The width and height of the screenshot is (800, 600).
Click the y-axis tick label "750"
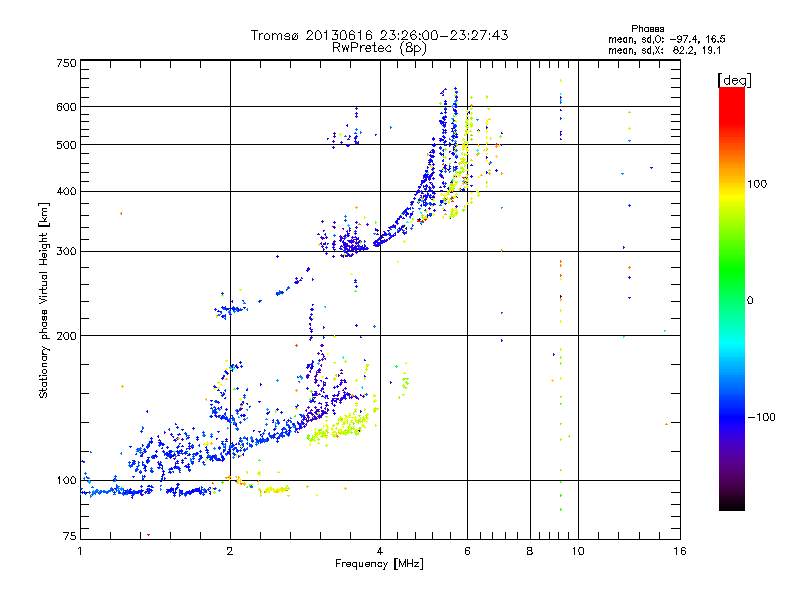click(66, 63)
